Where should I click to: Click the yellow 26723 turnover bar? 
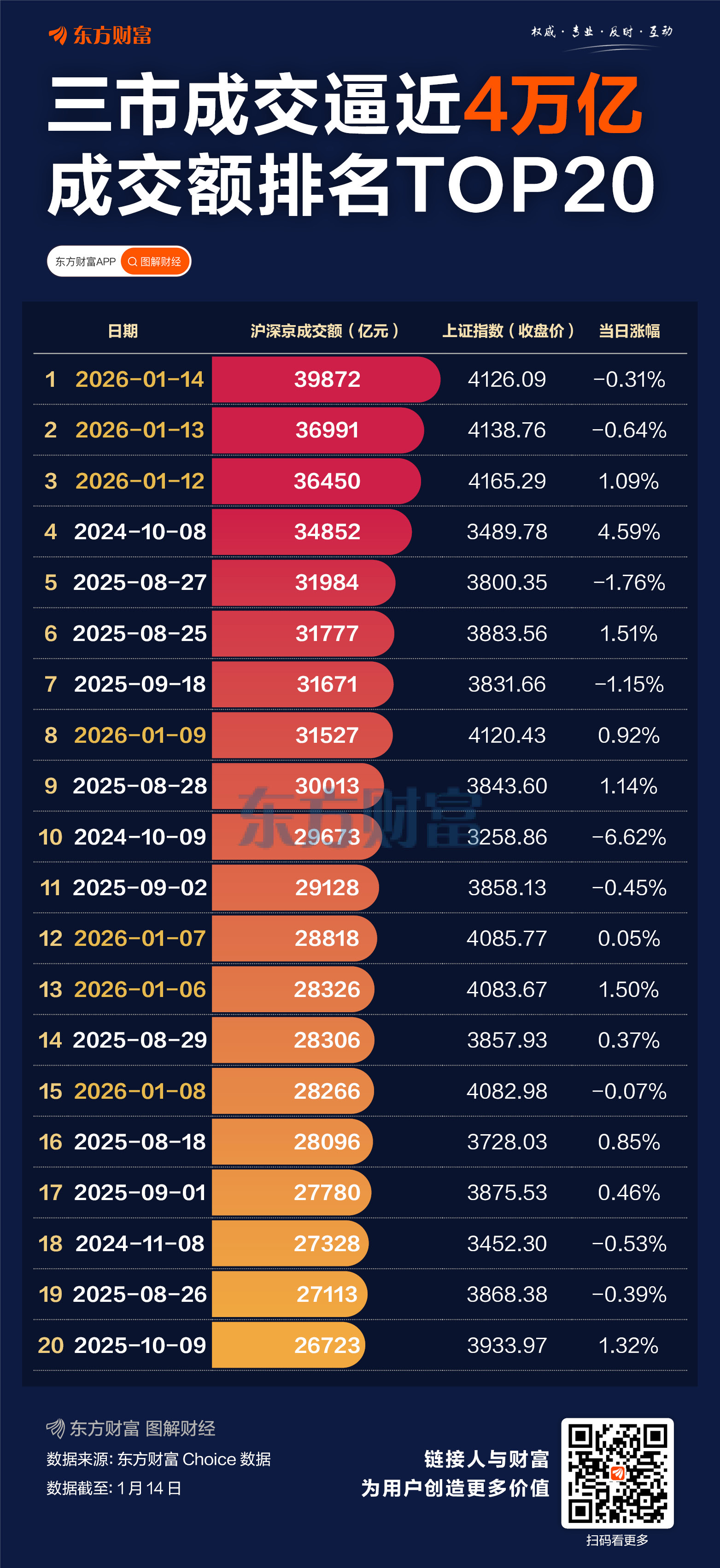pyautogui.click(x=288, y=1345)
